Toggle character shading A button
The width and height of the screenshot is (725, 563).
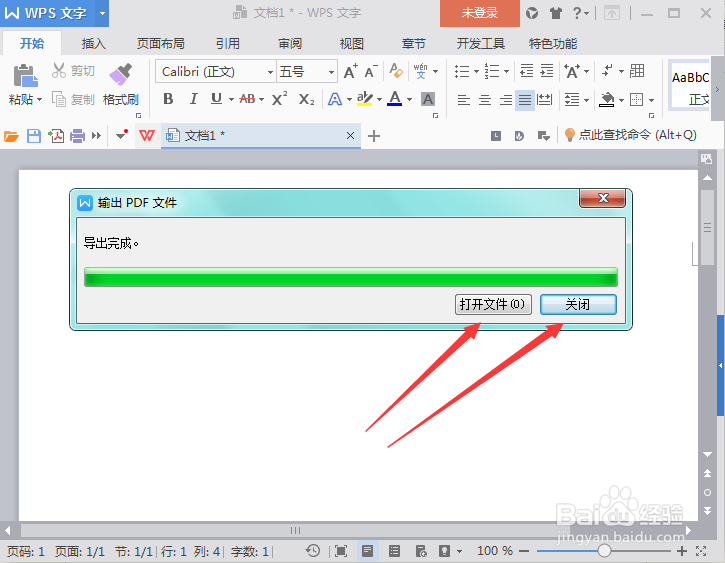(428, 99)
